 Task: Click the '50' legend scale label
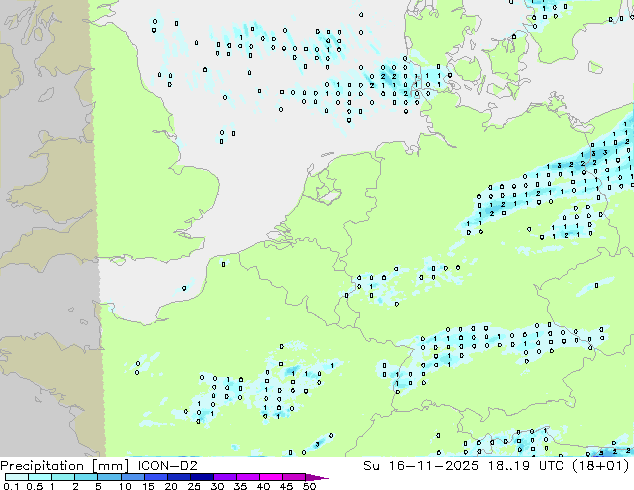pyautogui.click(x=309, y=486)
